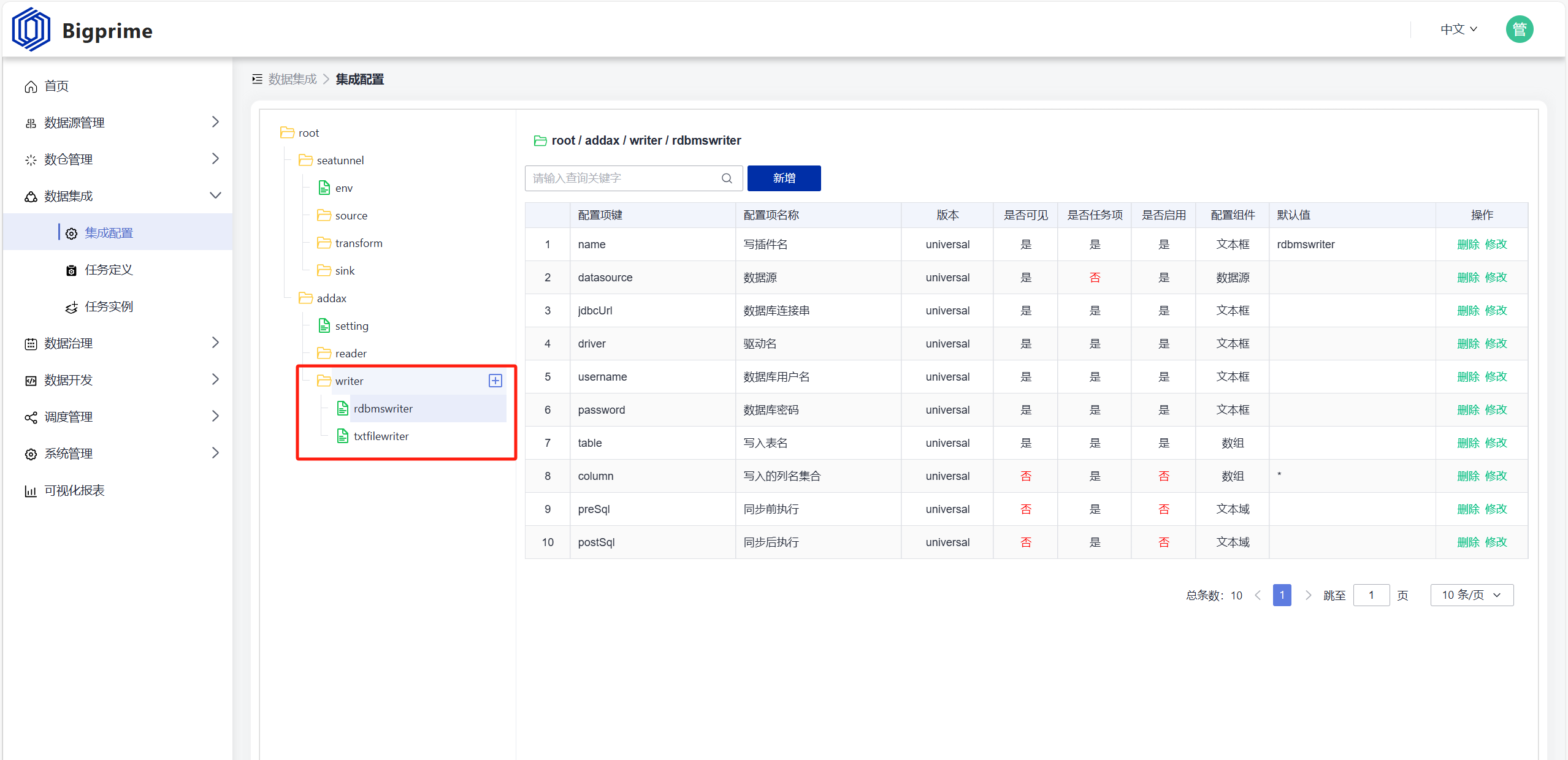1568x760 pixels.
Task: Click the 系统管理 gear icon
Action: [31, 454]
